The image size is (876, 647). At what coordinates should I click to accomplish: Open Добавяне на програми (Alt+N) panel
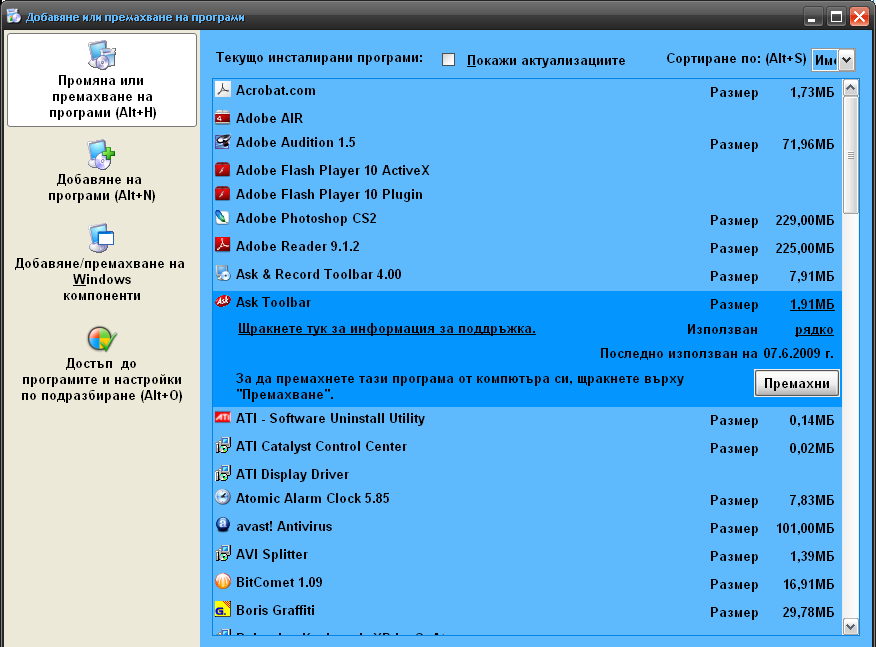102,172
